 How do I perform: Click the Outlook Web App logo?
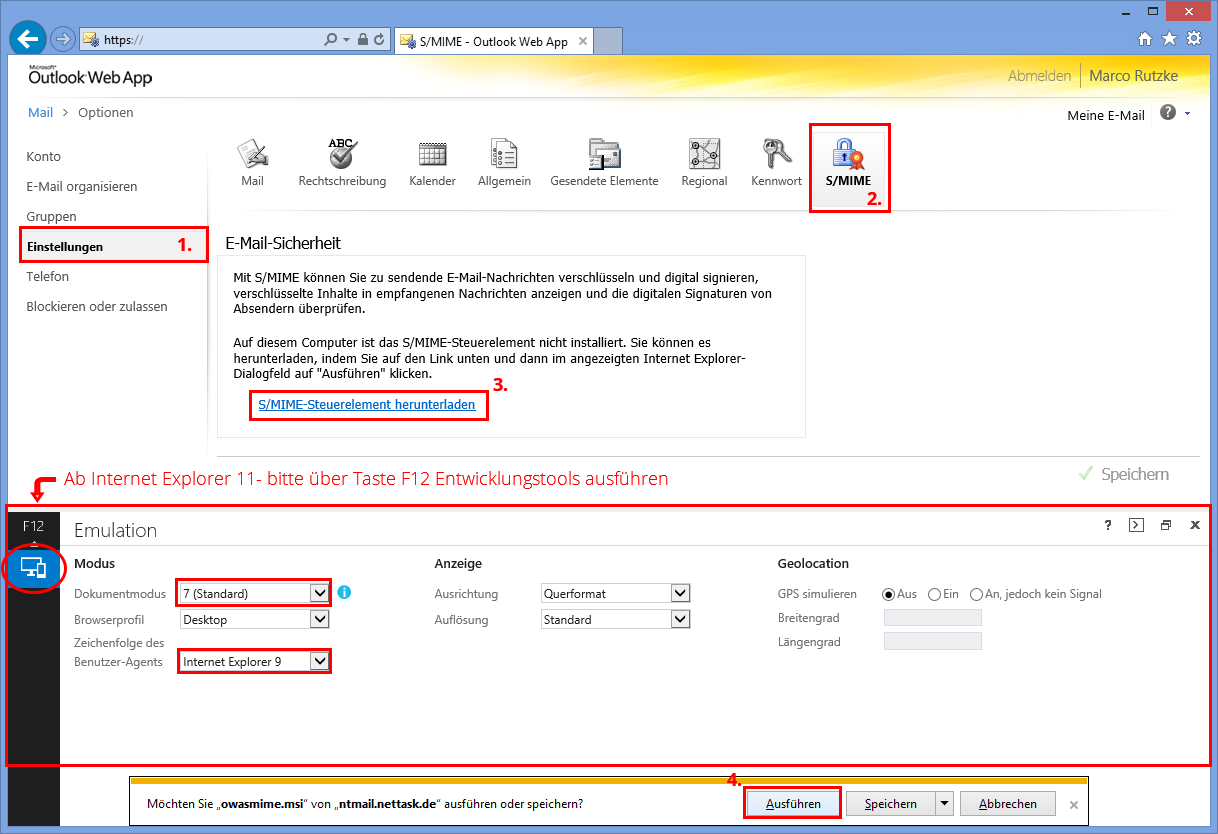[x=90, y=76]
